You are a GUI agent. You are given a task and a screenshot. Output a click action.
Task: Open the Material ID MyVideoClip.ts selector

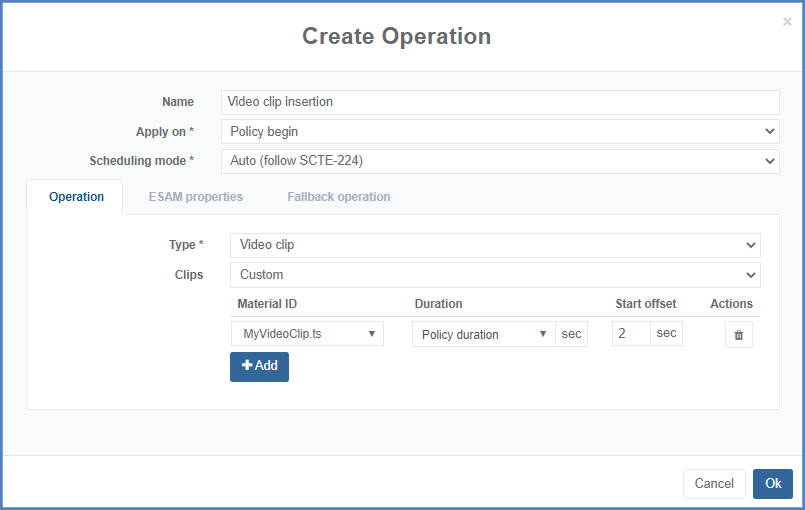tap(307, 334)
